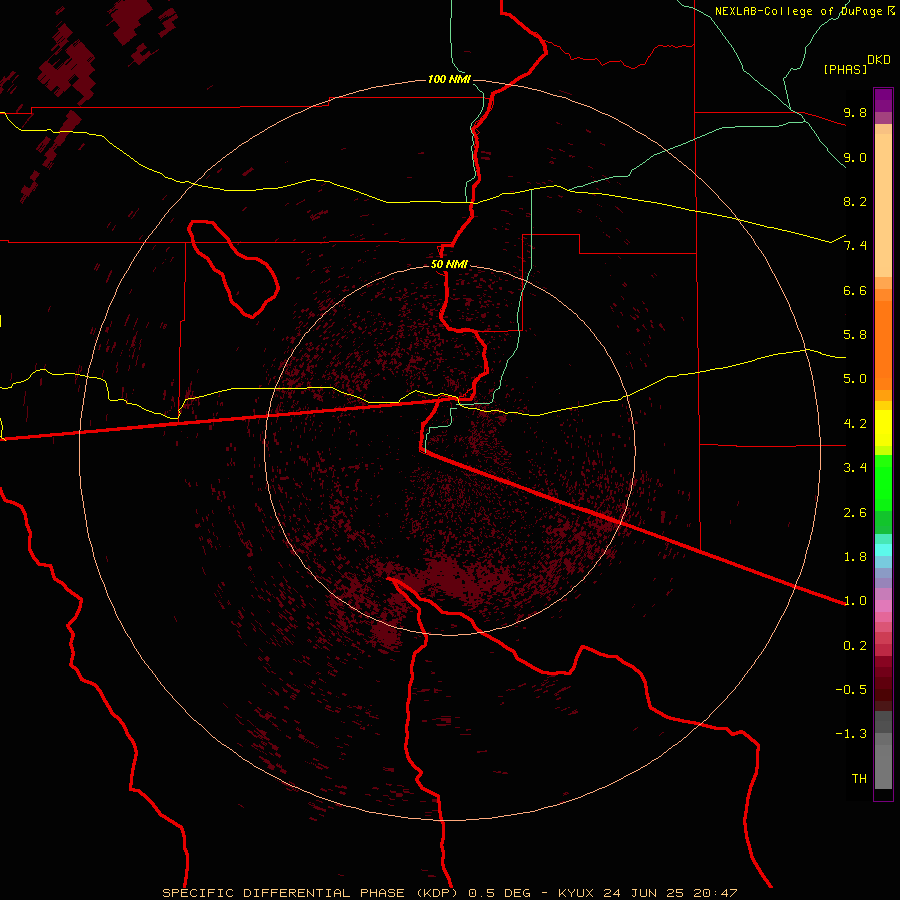Click the 50 NMI range ring label
The width and height of the screenshot is (900, 900).
(x=449, y=265)
